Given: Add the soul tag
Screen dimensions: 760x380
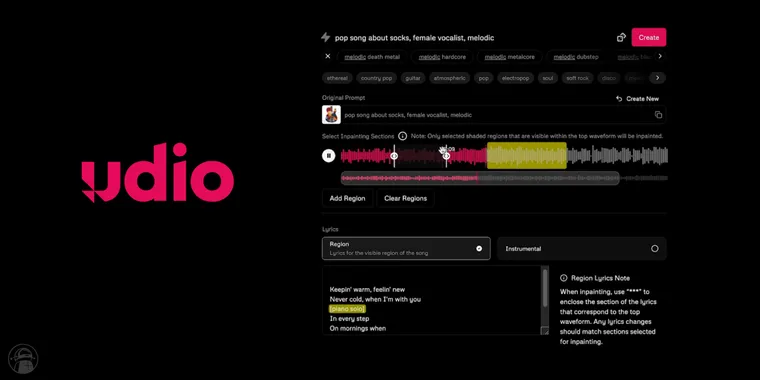Looking at the screenshot, I should click(548, 78).
